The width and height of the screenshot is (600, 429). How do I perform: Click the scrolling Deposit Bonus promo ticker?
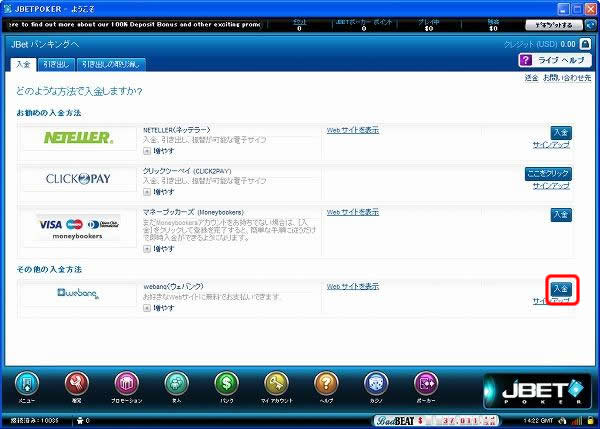pyautogui.click(x=134, y=24)
